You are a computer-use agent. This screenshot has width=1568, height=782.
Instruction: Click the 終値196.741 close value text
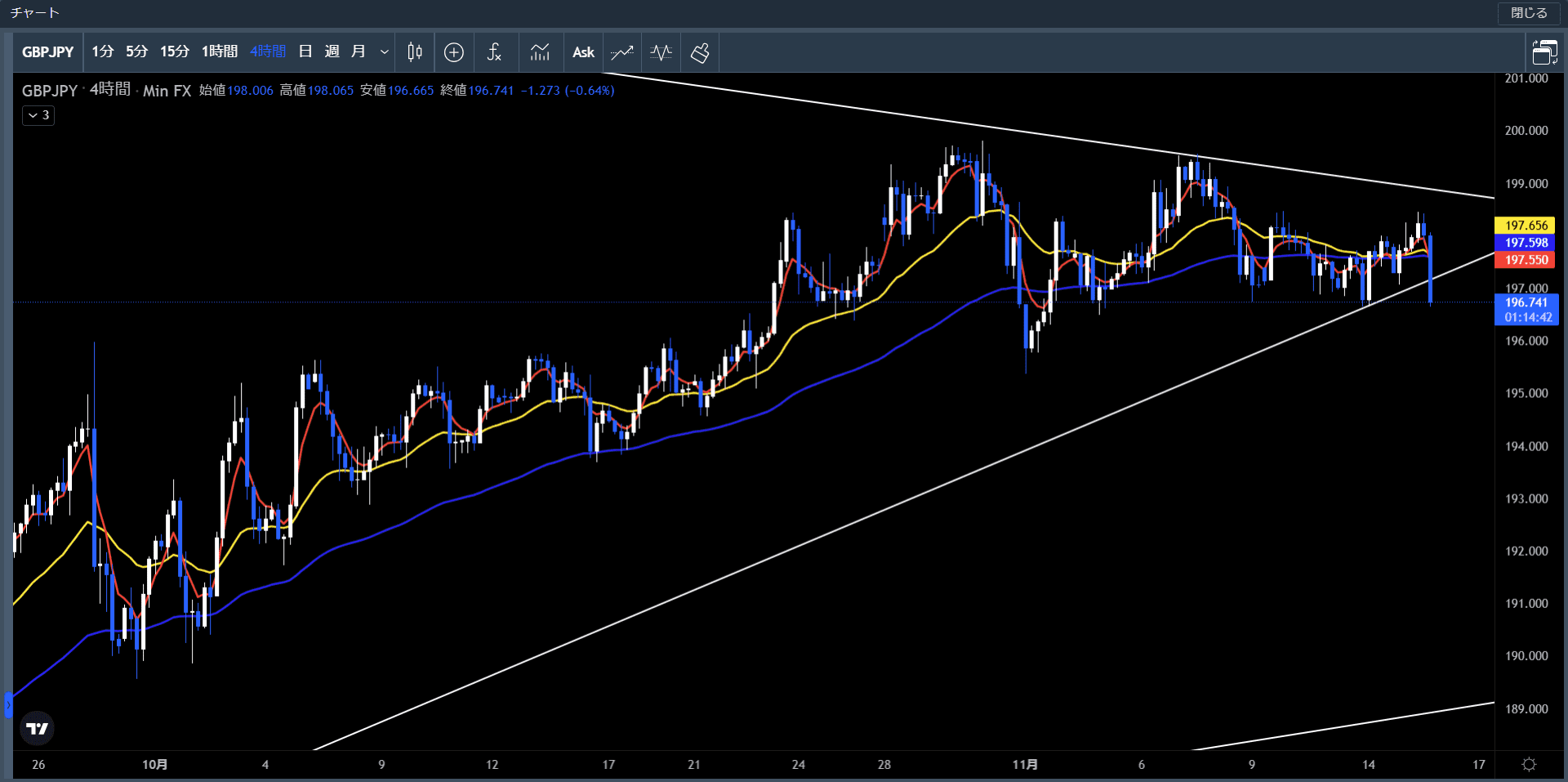(x=477, y=91)
